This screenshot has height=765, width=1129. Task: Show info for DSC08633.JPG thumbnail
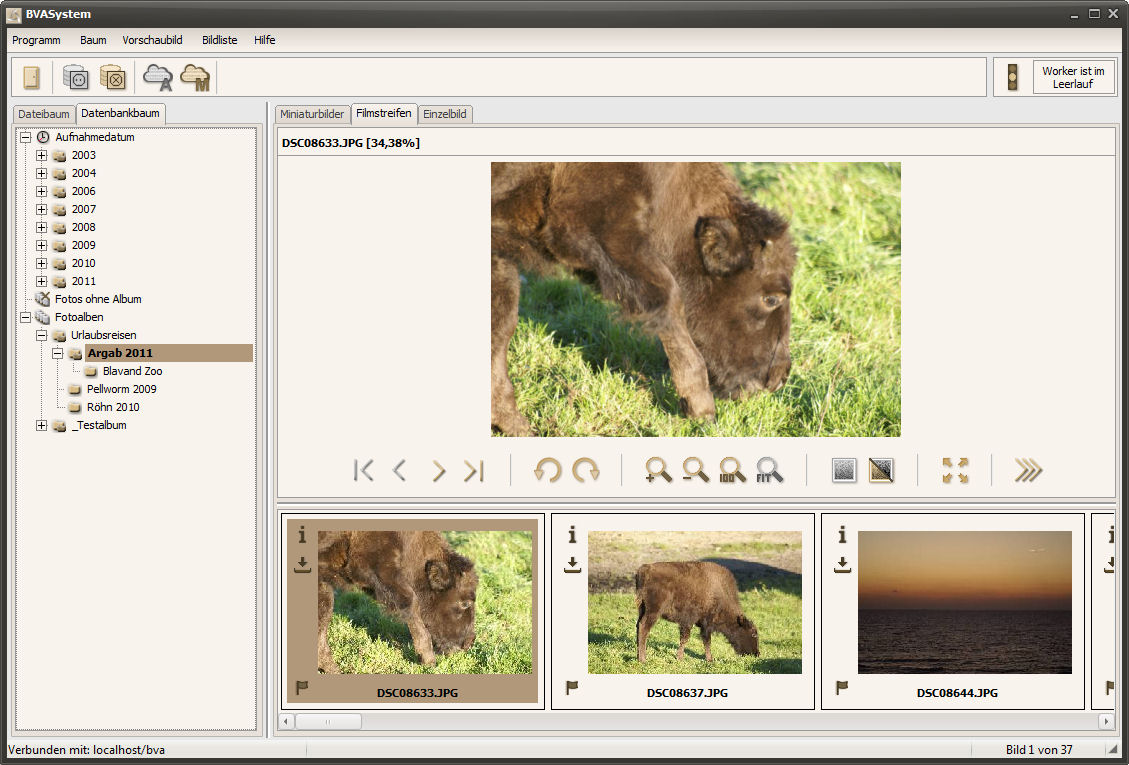[302, 534]
